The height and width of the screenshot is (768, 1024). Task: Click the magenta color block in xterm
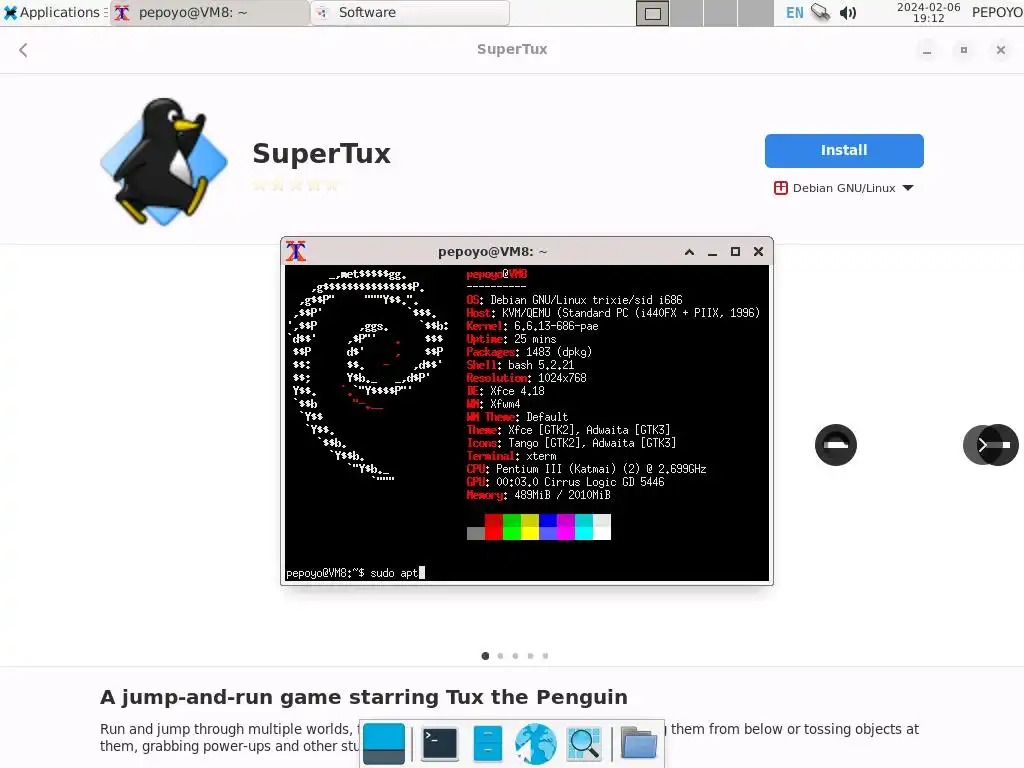[566, 527]
